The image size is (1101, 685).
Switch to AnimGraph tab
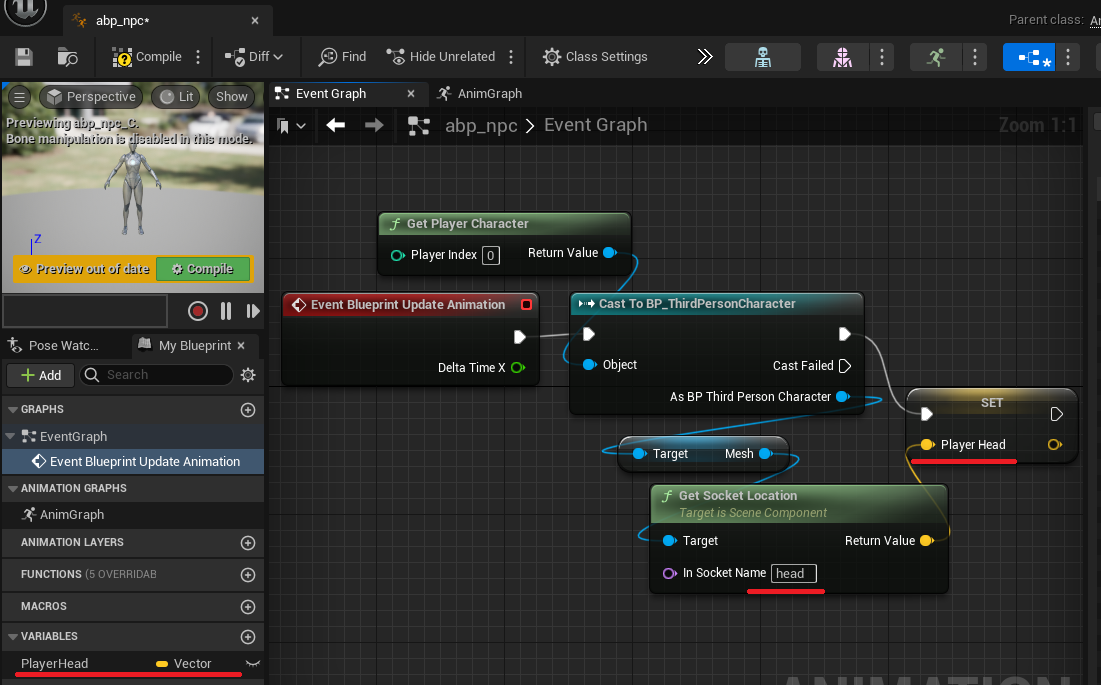point(480,93)
